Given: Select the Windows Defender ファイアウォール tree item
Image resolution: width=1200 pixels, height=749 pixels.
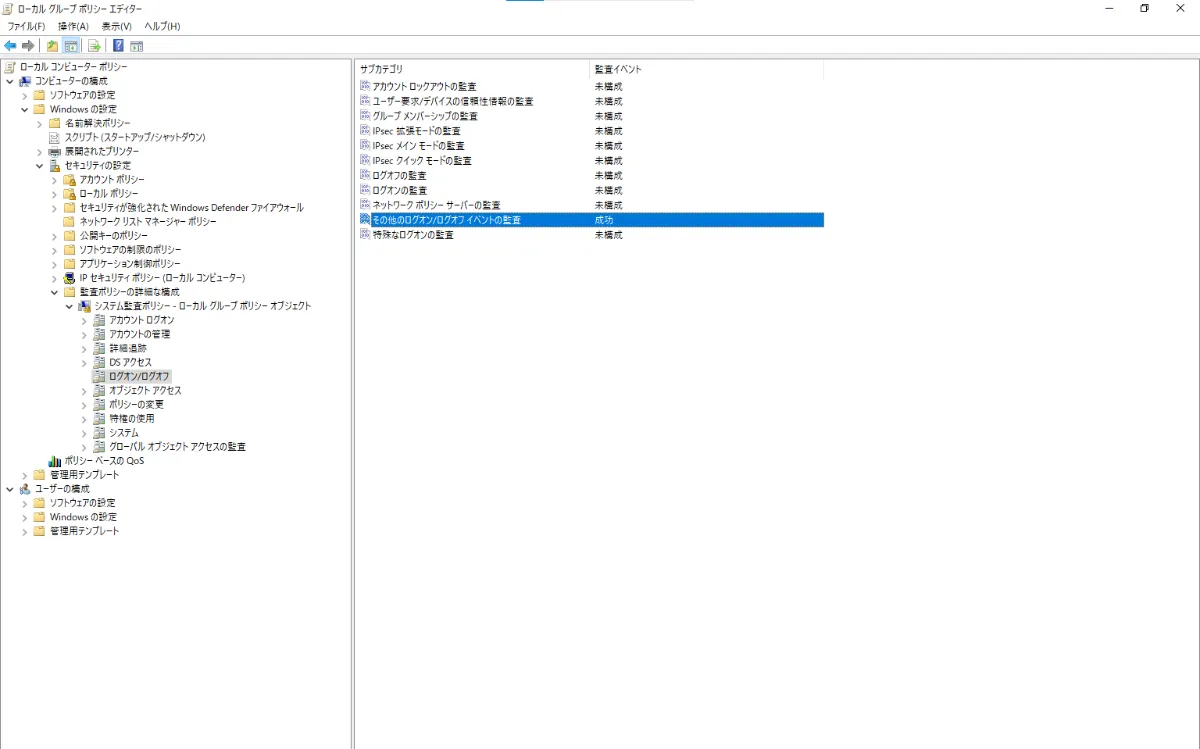Looking at the screenshot, I should tap(192, 207).
